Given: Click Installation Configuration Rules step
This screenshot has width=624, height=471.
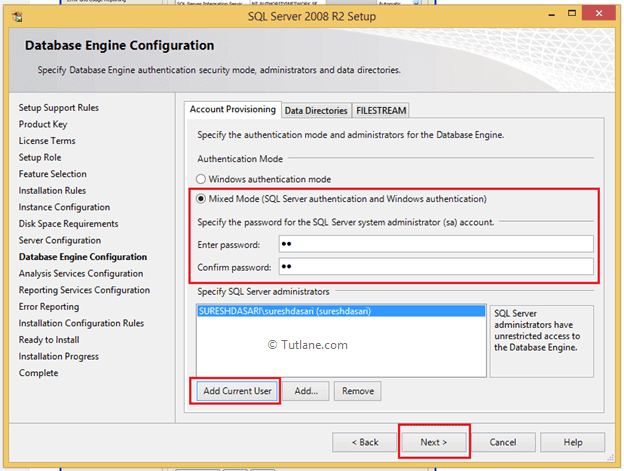Looking at the screenshot, I should click(81, 323).
